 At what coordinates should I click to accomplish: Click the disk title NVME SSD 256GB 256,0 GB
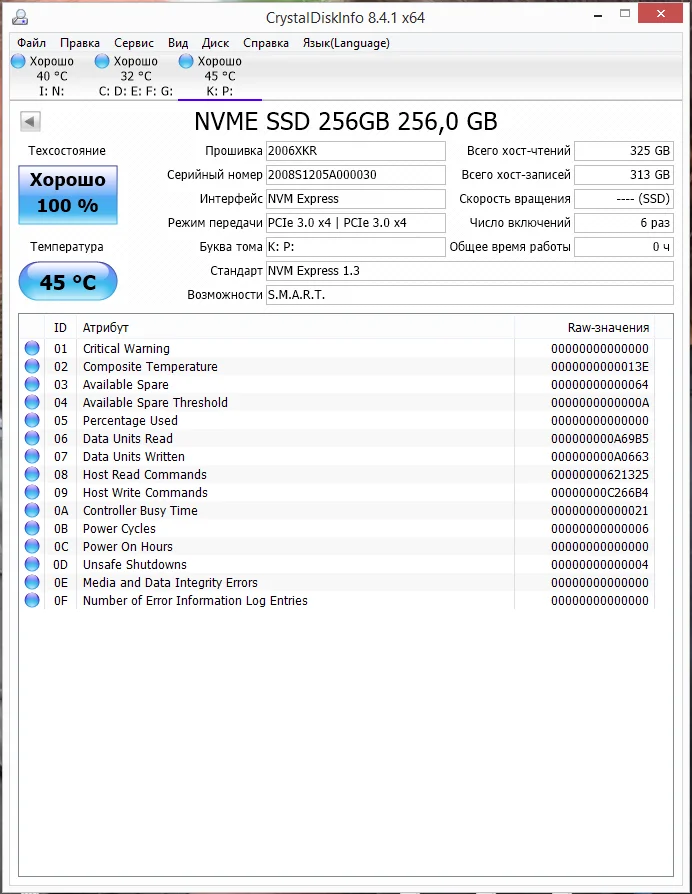346,121
